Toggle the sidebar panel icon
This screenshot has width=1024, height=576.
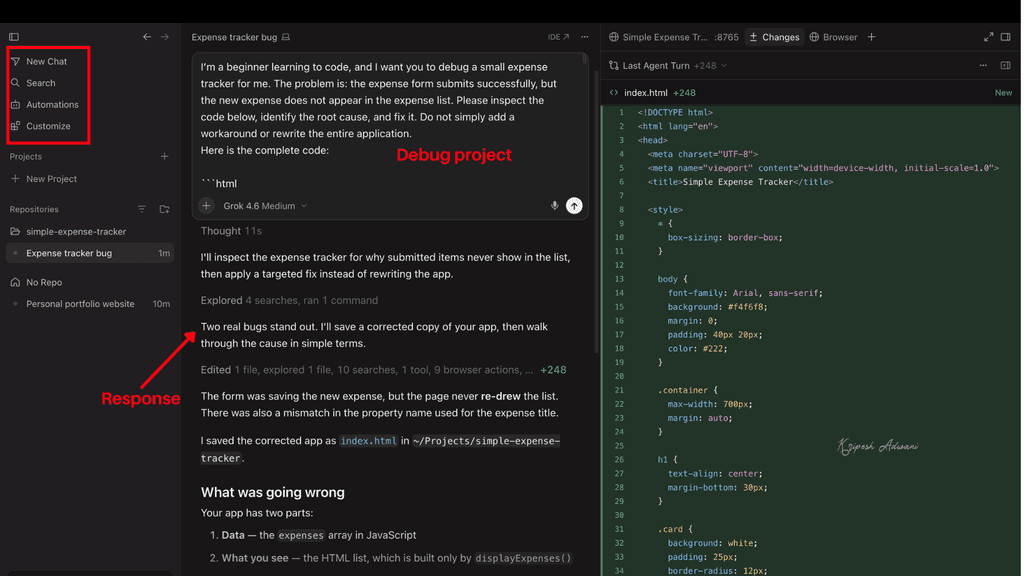coord(14,37)
